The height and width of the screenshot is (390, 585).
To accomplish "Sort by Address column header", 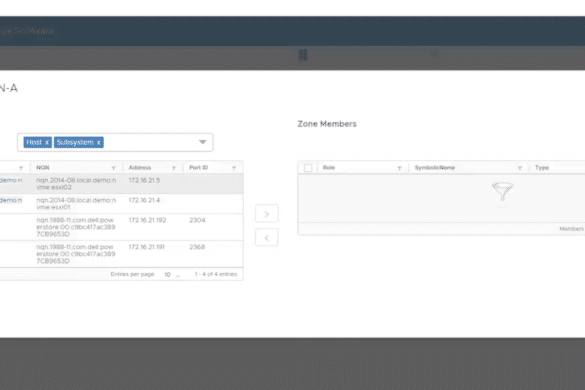I will pos(140,168).
